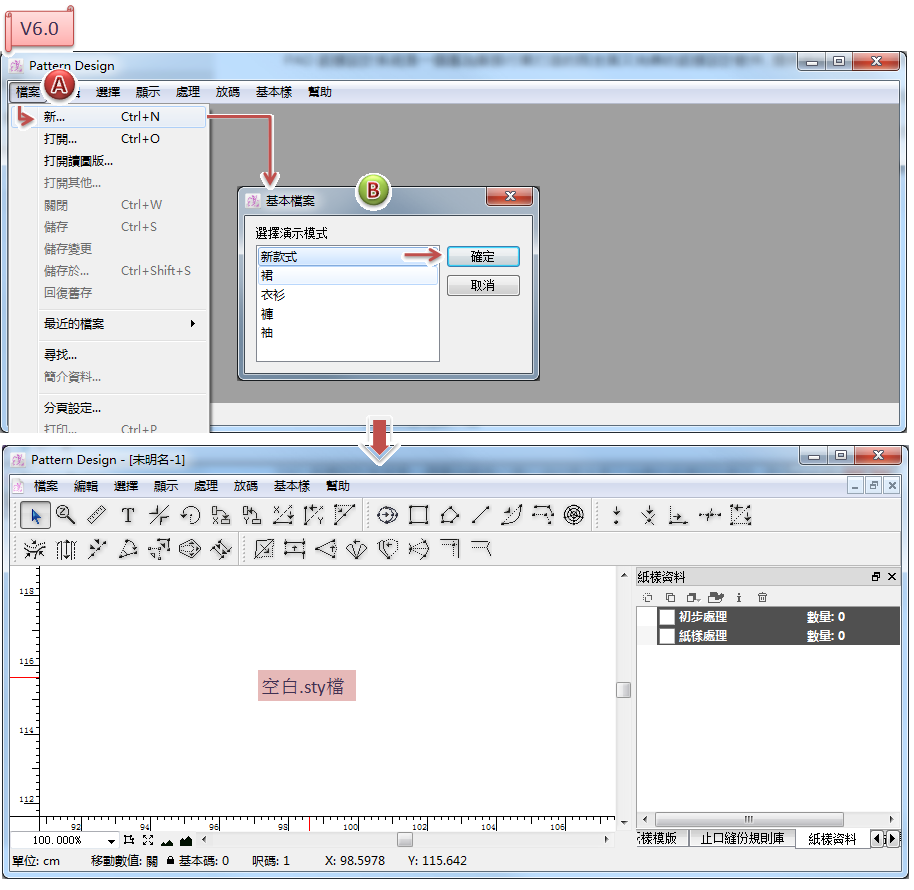Click the trash delete icon in 紙樣資料 panel
The height and width of the screenshot is (890, 914).
[762, 597]
